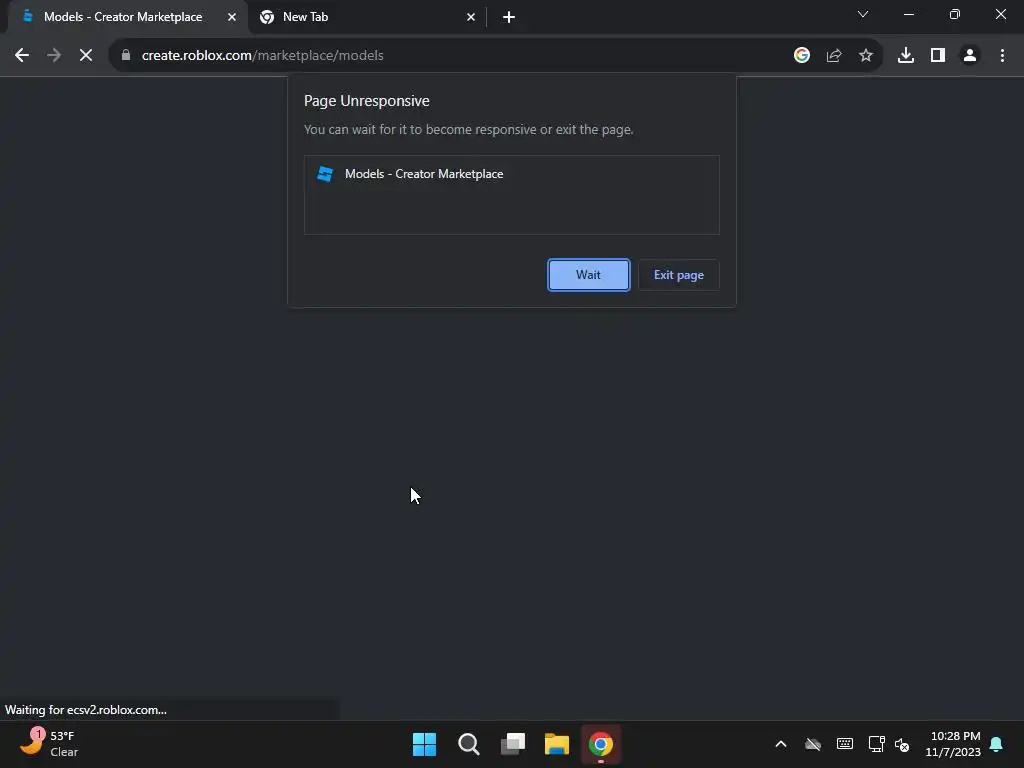Click the address bar URL create.roblox.com
Image resolution: width=1024 pixels, height=768 pixels.
coord(263,56)
